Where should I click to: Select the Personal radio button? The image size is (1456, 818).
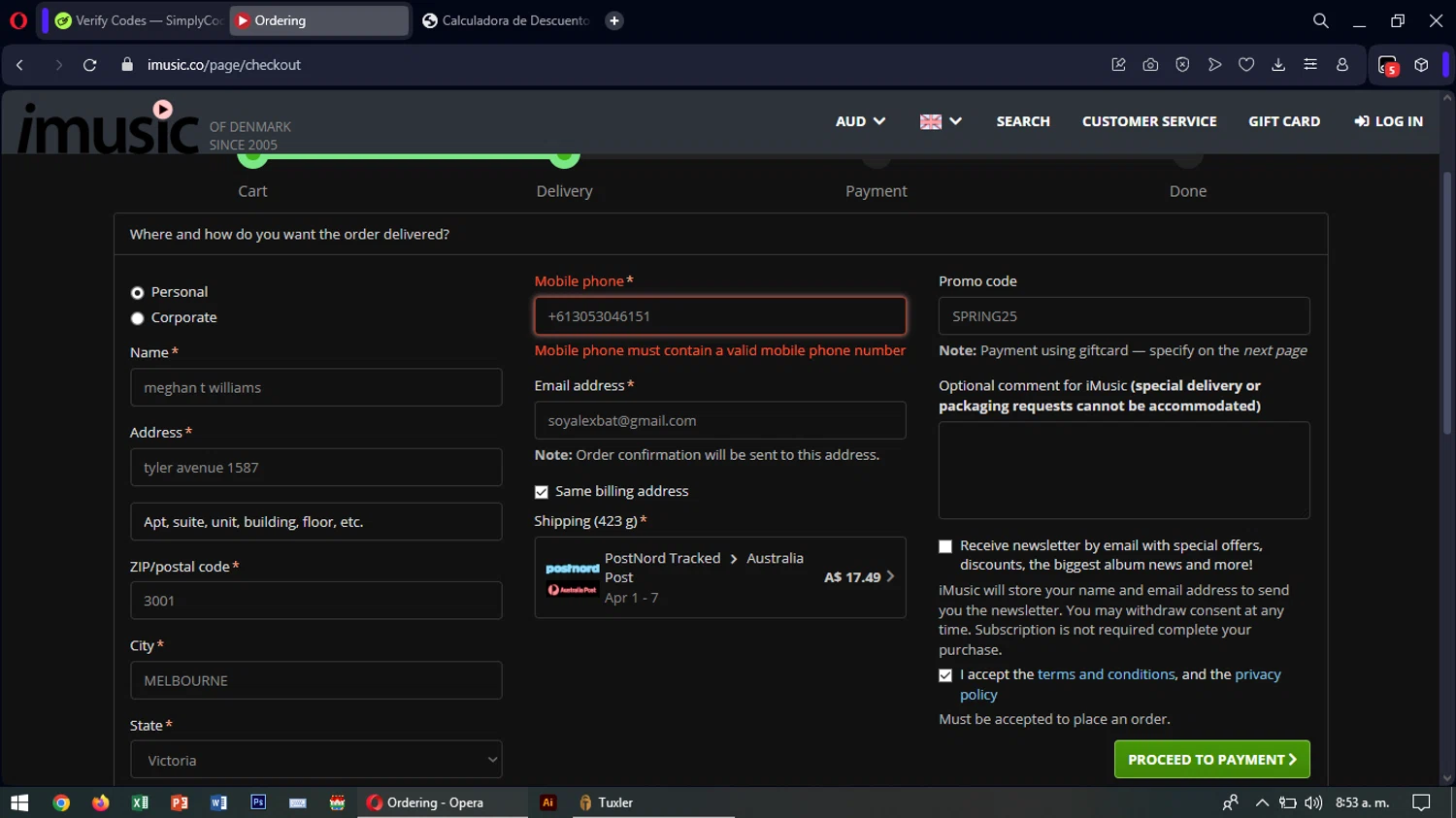137,293
